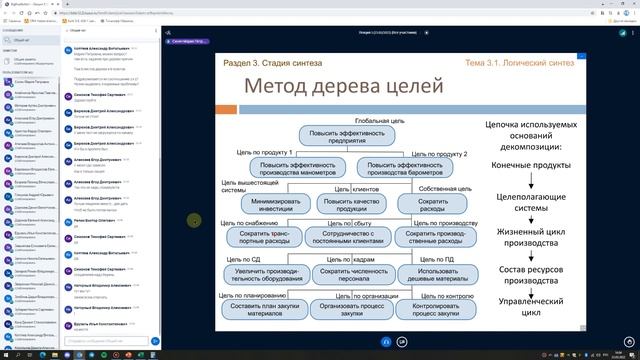Make the presentation fullscreen from the slide's bottom corner
This screenshot has height=360, width=640.
(583, 328)
